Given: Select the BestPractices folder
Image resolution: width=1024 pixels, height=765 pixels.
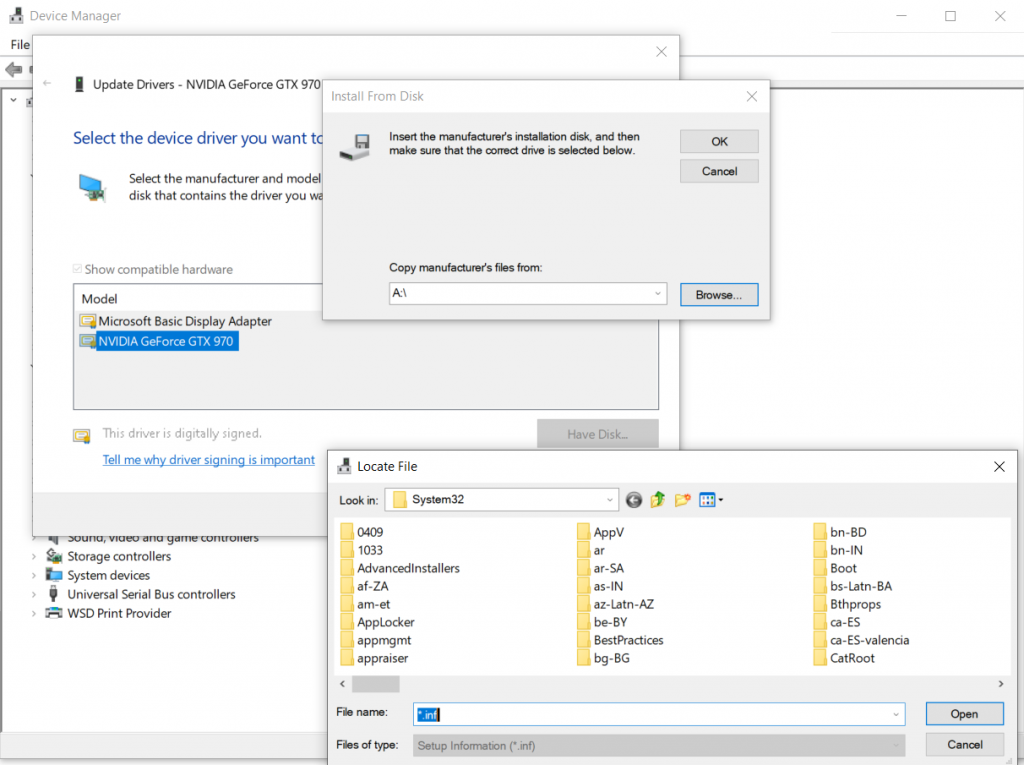Looking at the screenshot, I should [x=620, y=640].
